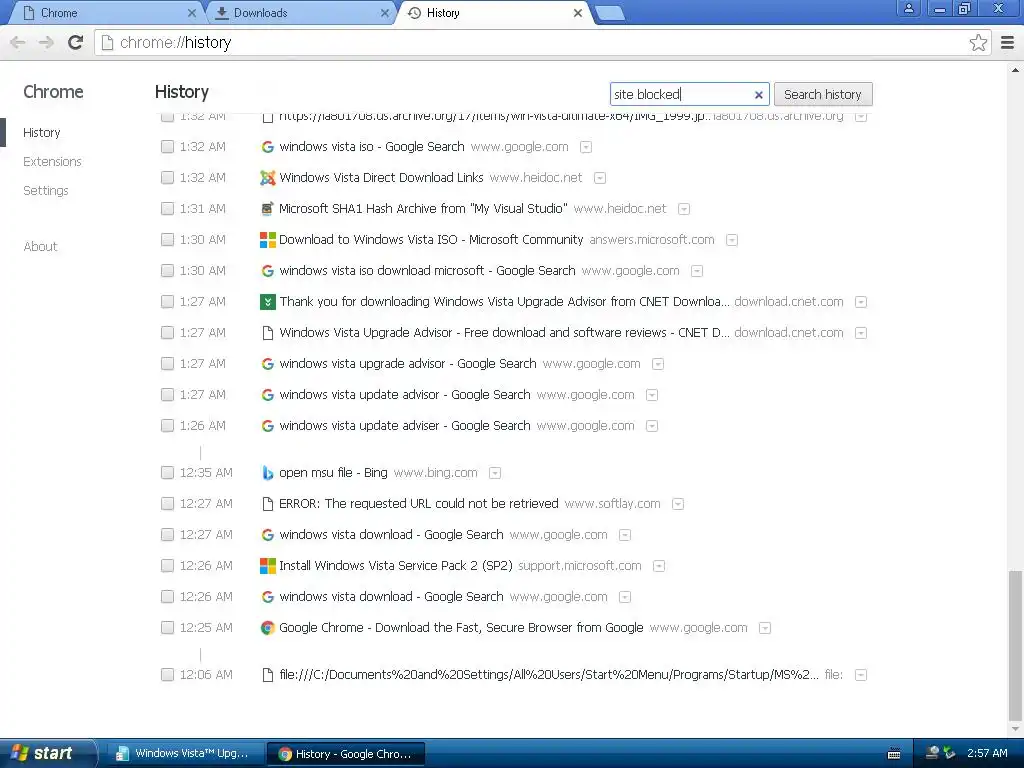Viewport: 1024px width, 768px height.
Task: Check the box for Install Windows Vista Service Pack 2
Action: (167, 566)
